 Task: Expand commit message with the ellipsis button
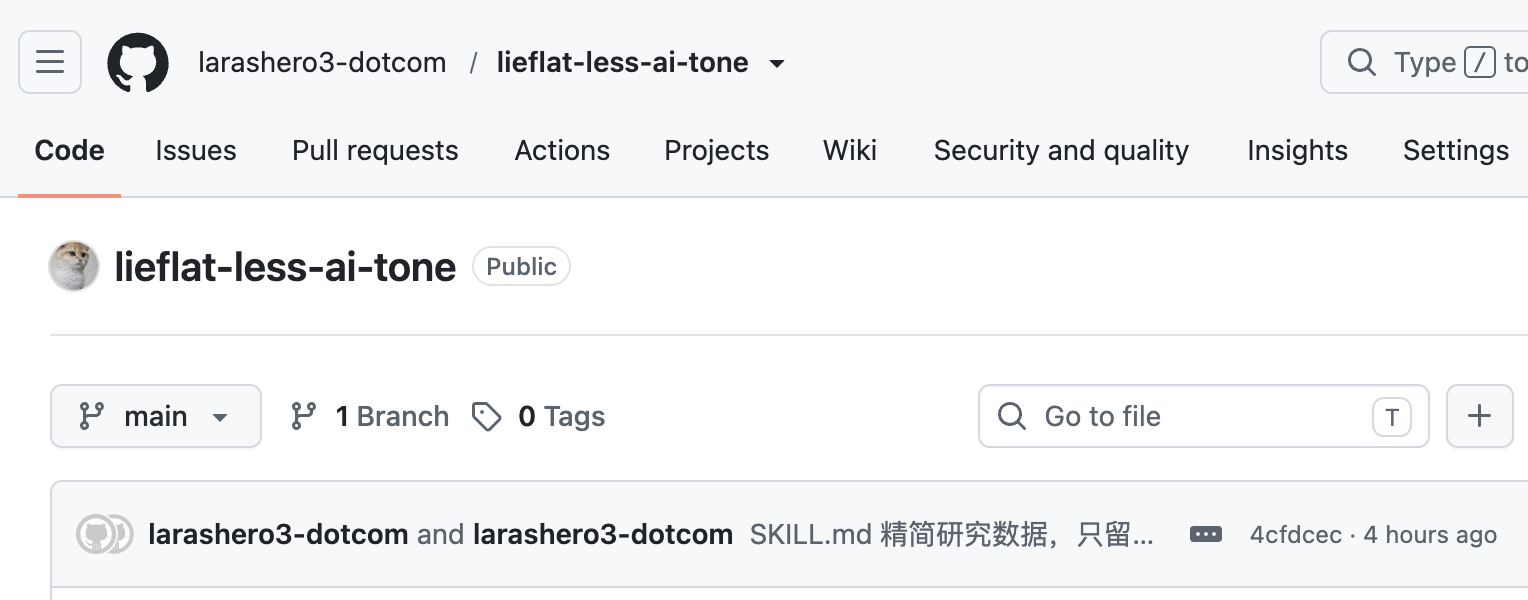pos(1205,534)
